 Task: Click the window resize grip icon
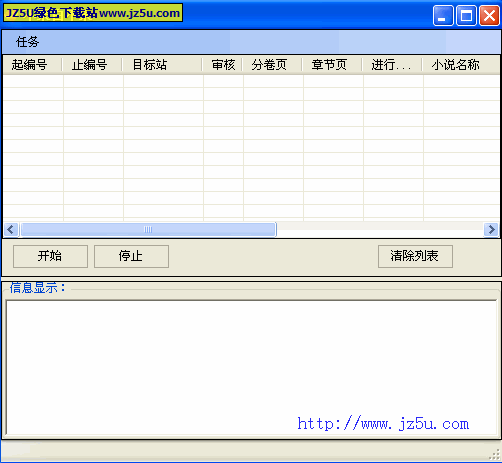point(495,455)
